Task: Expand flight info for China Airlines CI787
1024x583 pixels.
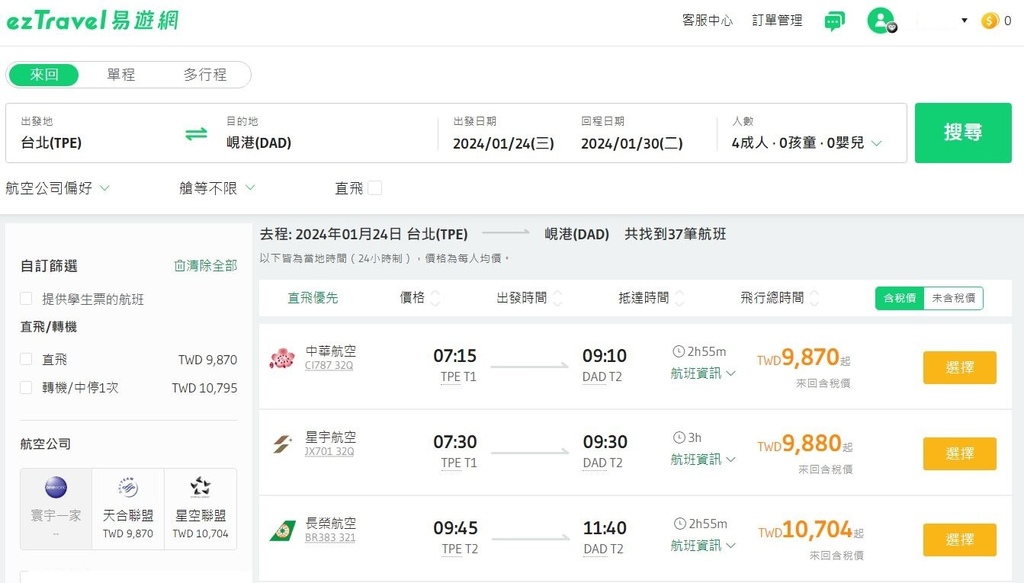Action: coord(703,374)
